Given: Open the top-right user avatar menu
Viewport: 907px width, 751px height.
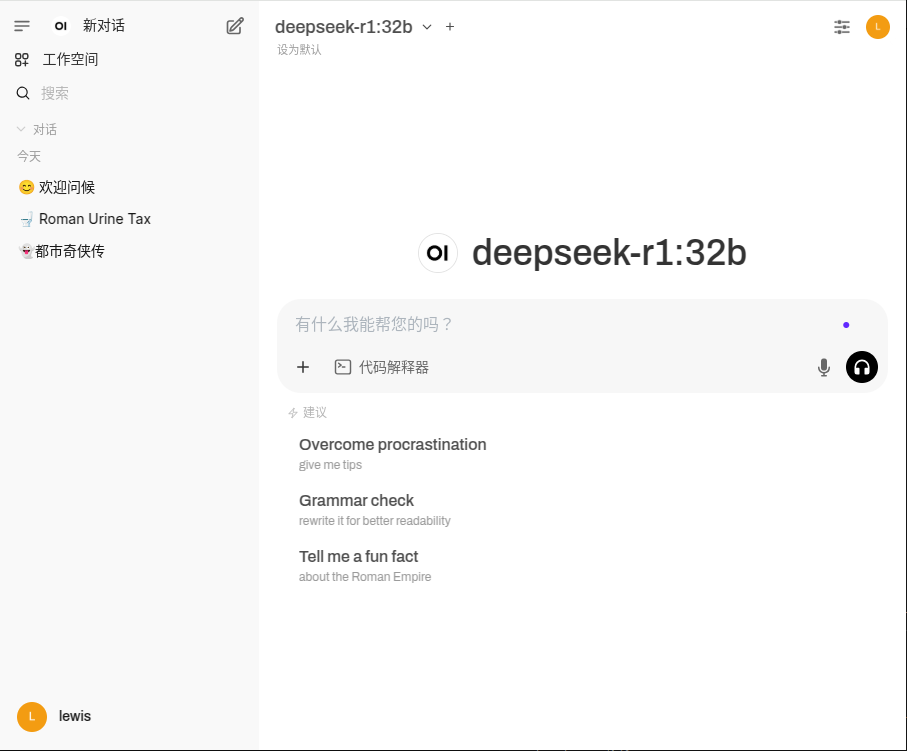Looking at the screenshot, I should tap(877, 27).
